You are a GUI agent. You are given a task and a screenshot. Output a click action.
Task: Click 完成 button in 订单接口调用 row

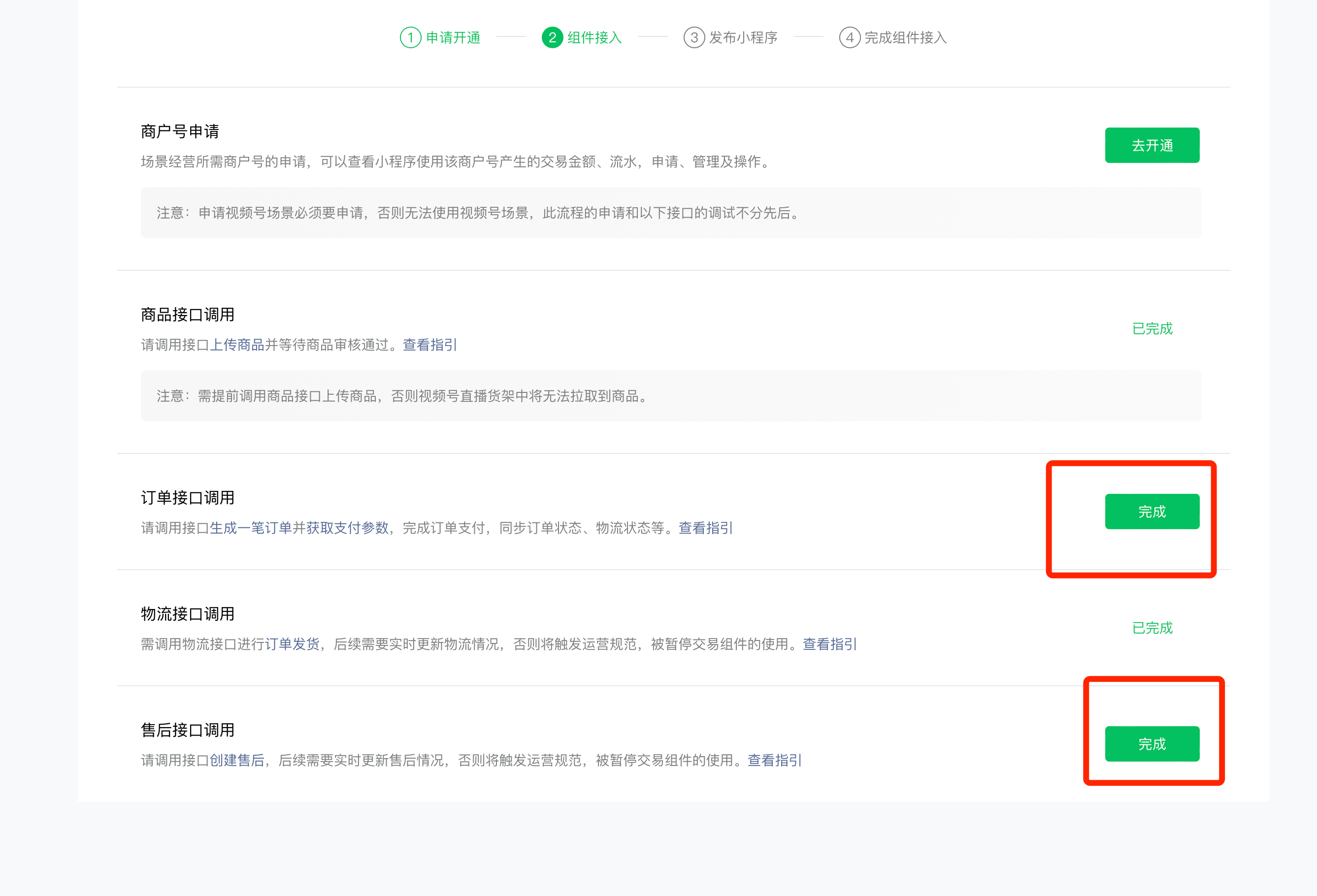[1152, 512]
